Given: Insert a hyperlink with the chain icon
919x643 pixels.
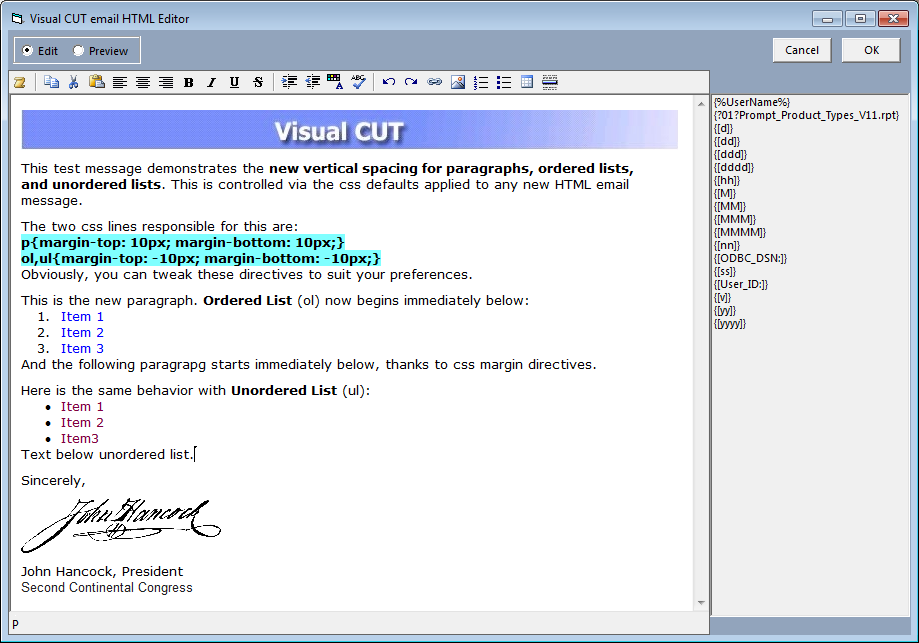Looking at the screenshot, I should (434, 82).
